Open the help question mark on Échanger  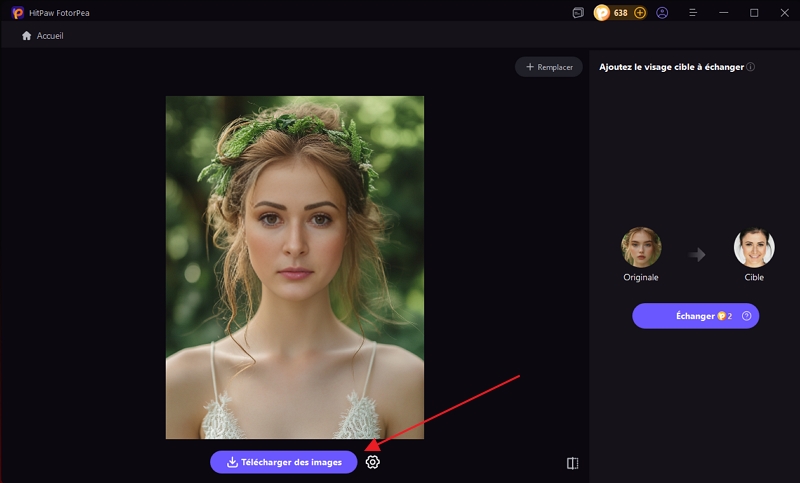click(x=746, y=316)
